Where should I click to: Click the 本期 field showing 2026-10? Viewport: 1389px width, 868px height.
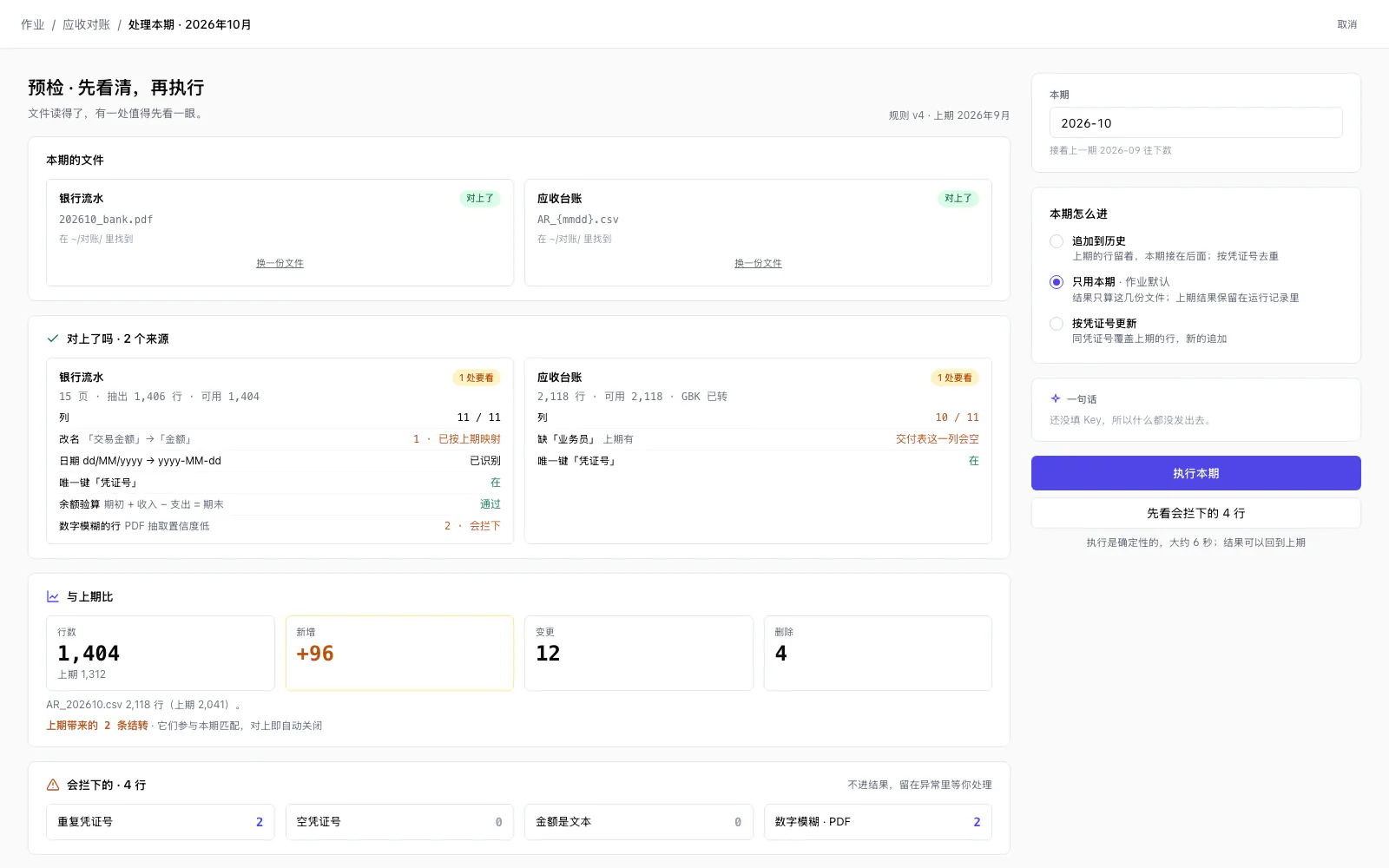pyautogui.click(x=1195, y=123)
